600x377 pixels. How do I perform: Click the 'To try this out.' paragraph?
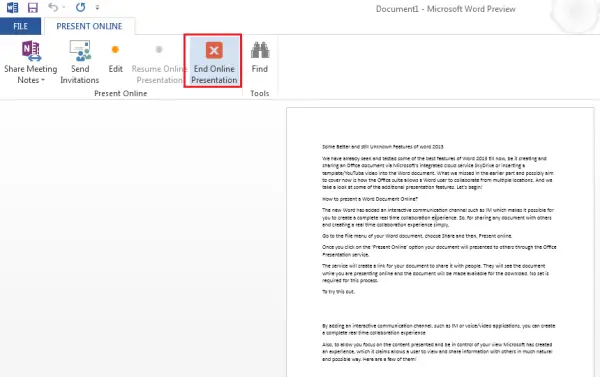coord(338,292)
